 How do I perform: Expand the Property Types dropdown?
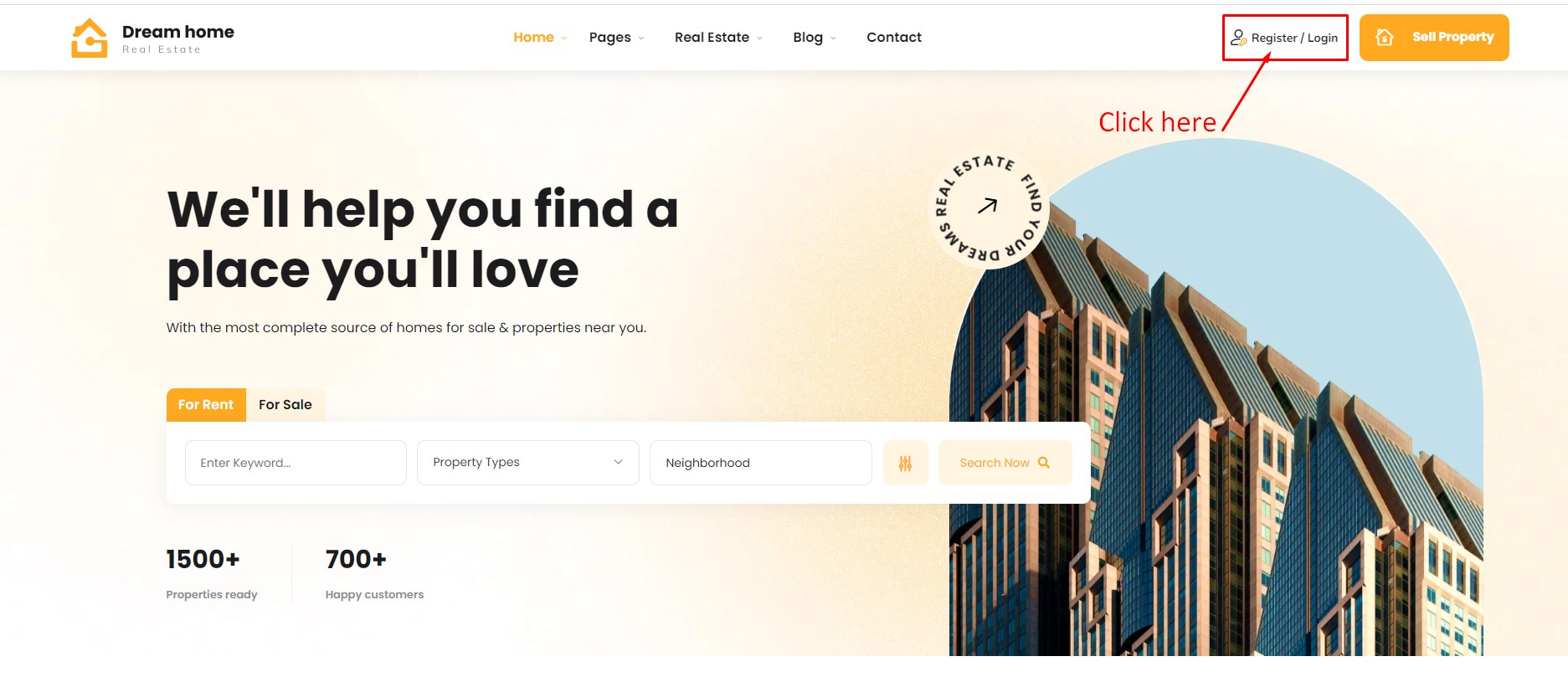528,463
